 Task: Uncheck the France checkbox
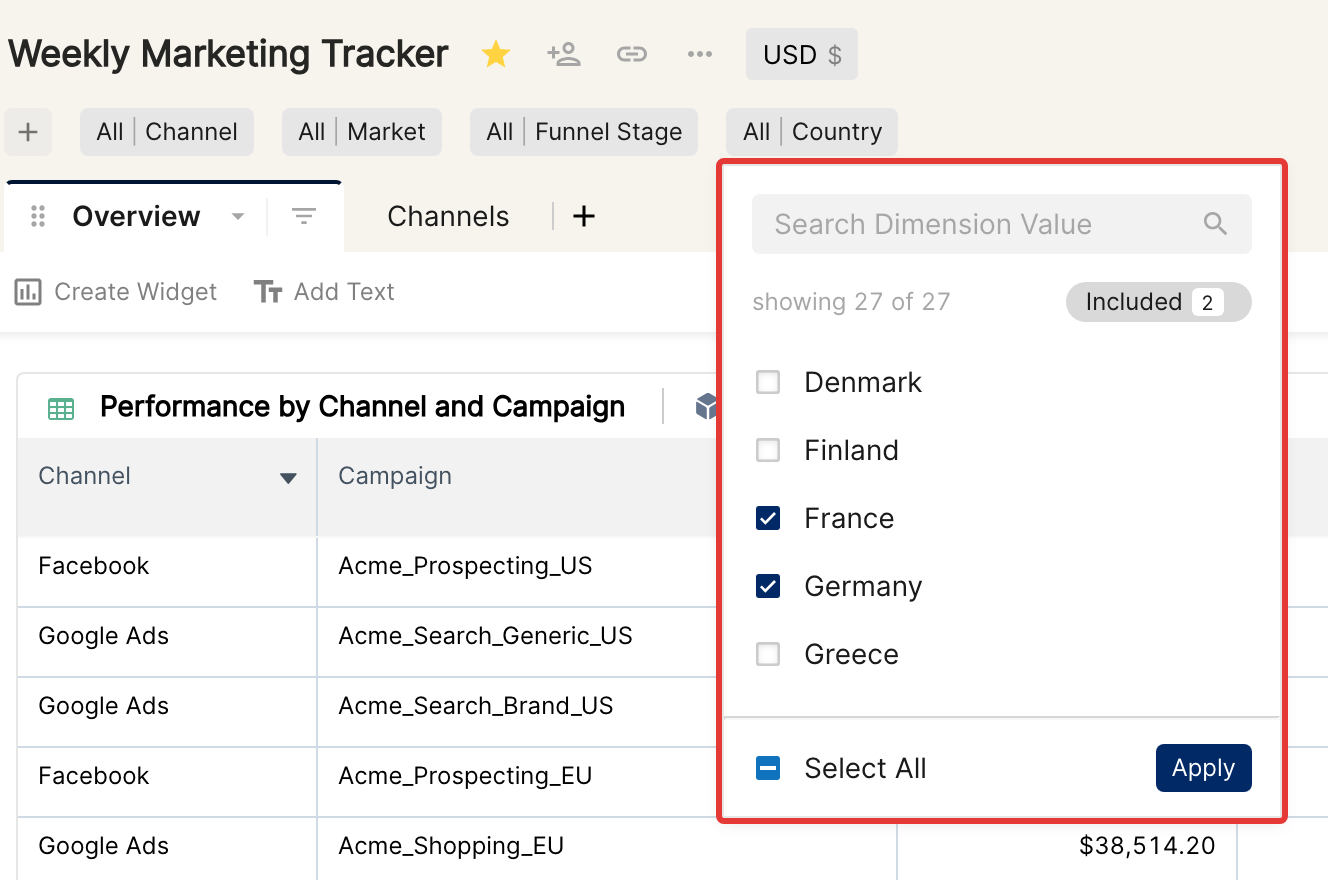click(768, 518)
